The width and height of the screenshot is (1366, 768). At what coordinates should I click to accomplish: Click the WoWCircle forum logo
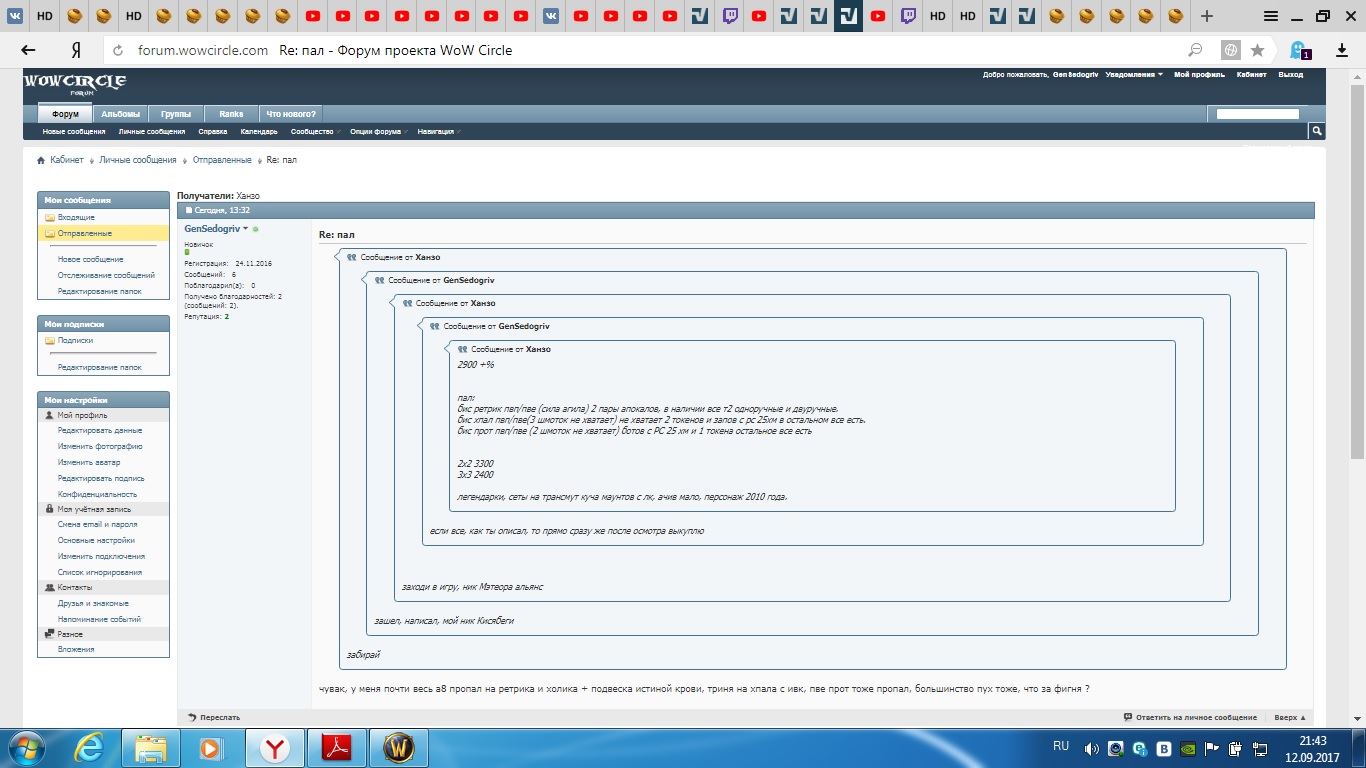(x=75, y=83)
